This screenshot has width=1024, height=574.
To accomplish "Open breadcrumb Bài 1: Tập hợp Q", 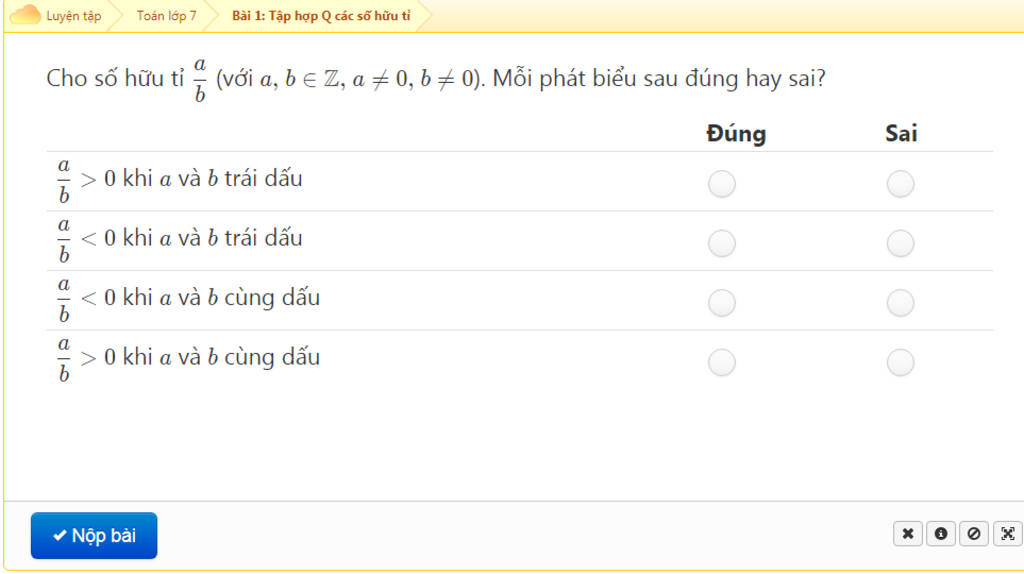I will [321, 16].
